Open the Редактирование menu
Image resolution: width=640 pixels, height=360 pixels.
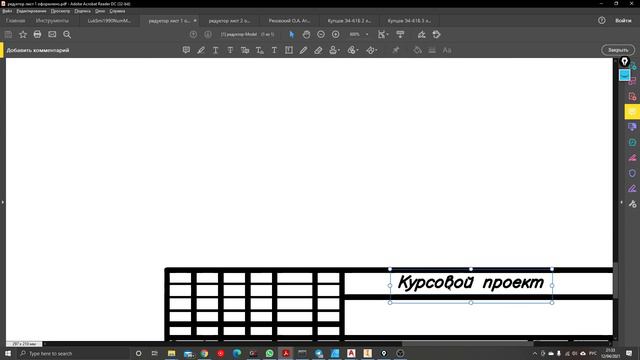(31, 11)
